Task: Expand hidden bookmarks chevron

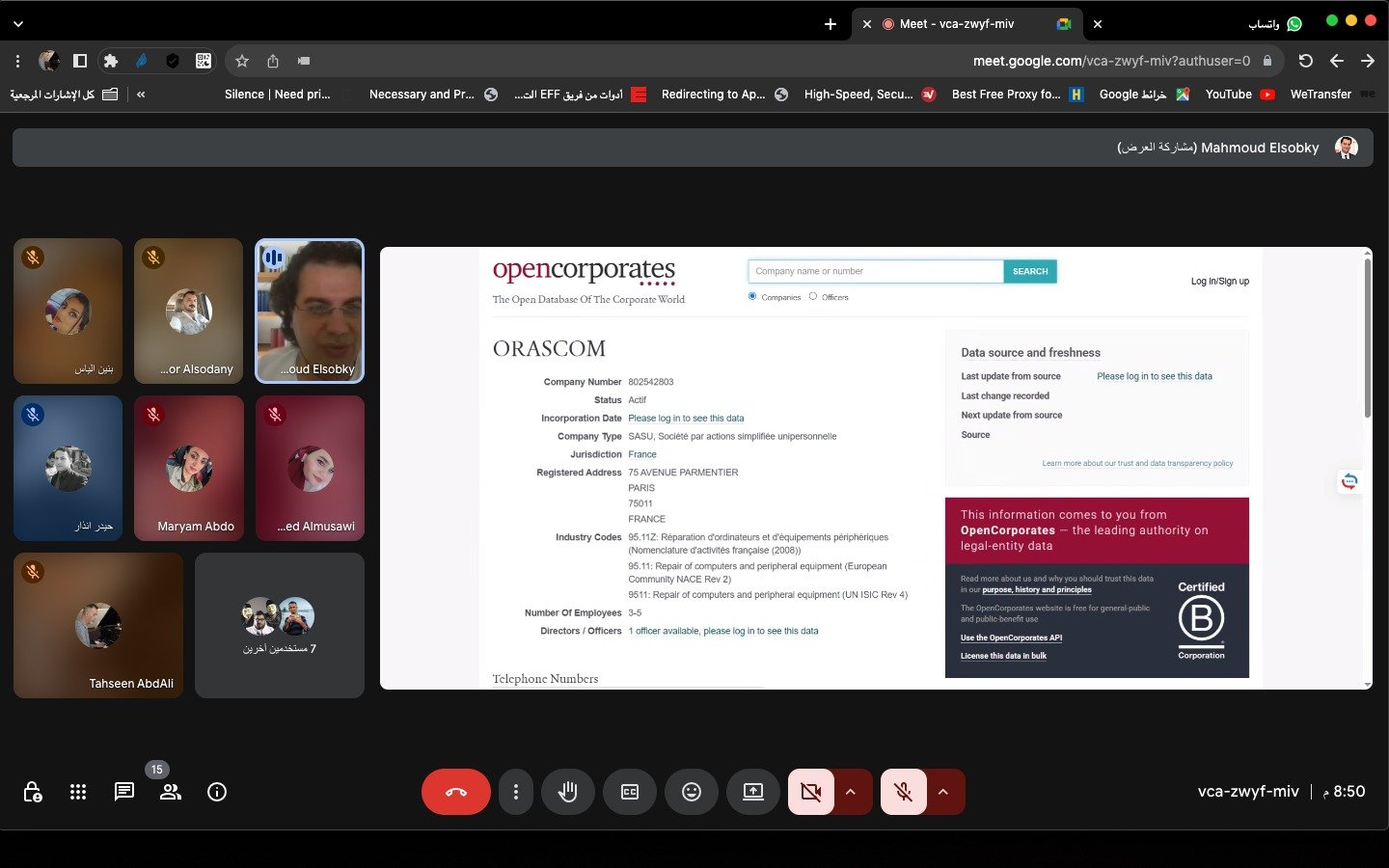Action: [141, 95]
